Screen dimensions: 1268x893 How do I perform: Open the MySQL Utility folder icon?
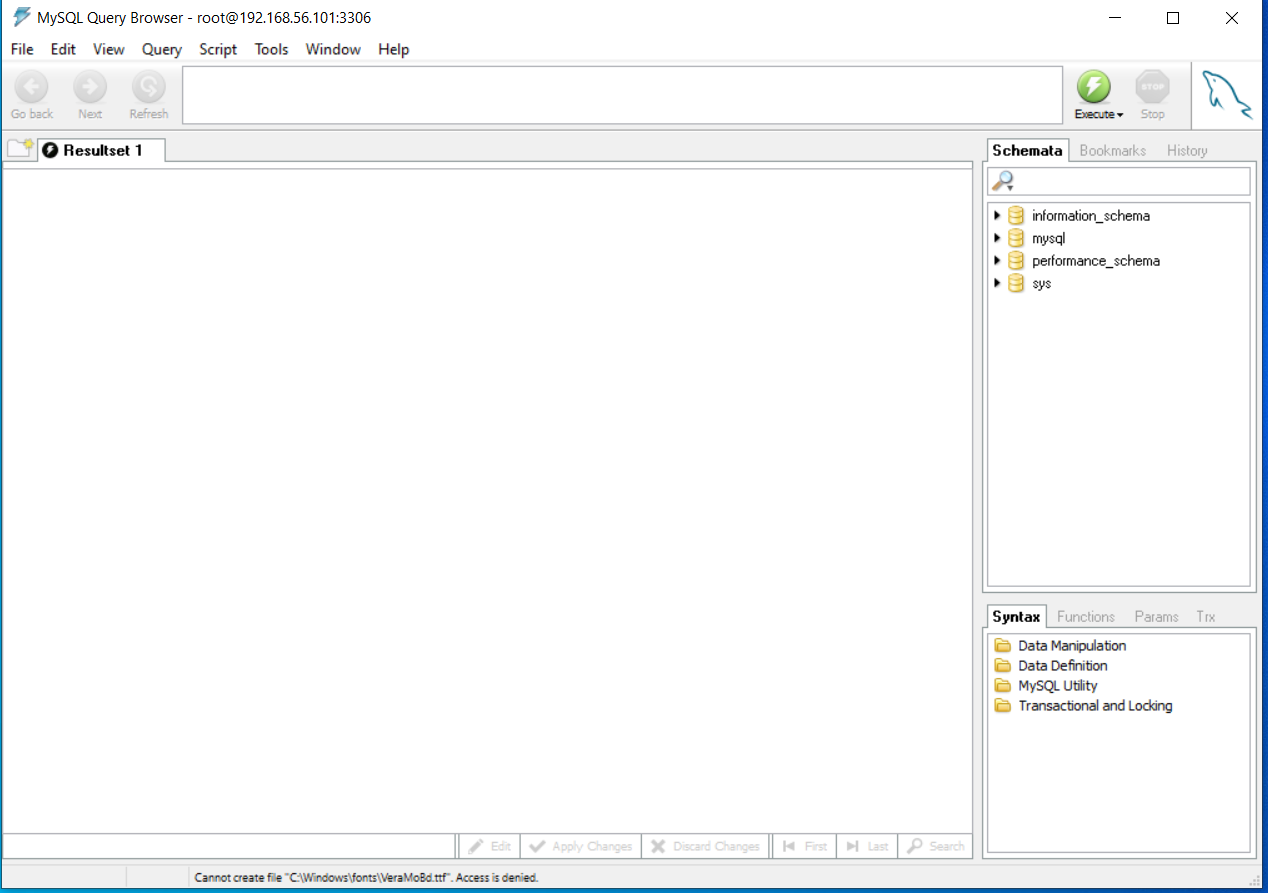pos(1003,686)
